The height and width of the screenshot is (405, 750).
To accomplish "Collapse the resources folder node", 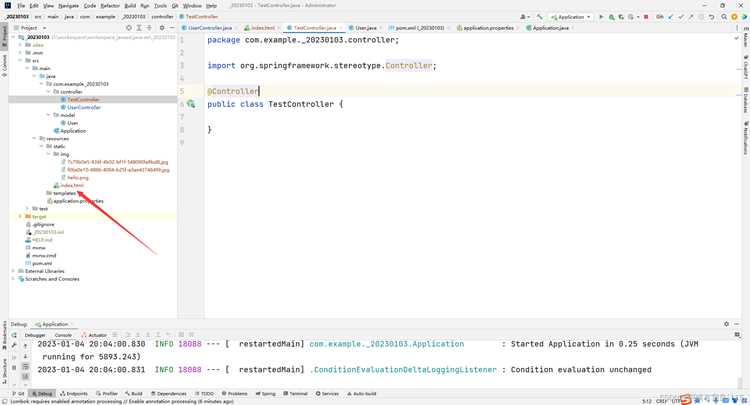I will tap(34, 138).
